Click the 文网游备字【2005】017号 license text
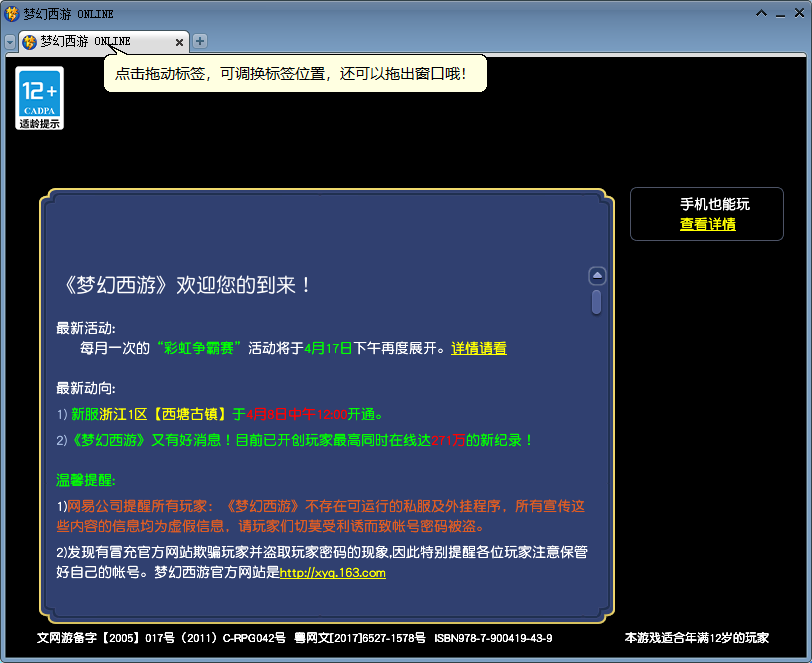Viewport: 812px width, 663px height. click(106, 638)
